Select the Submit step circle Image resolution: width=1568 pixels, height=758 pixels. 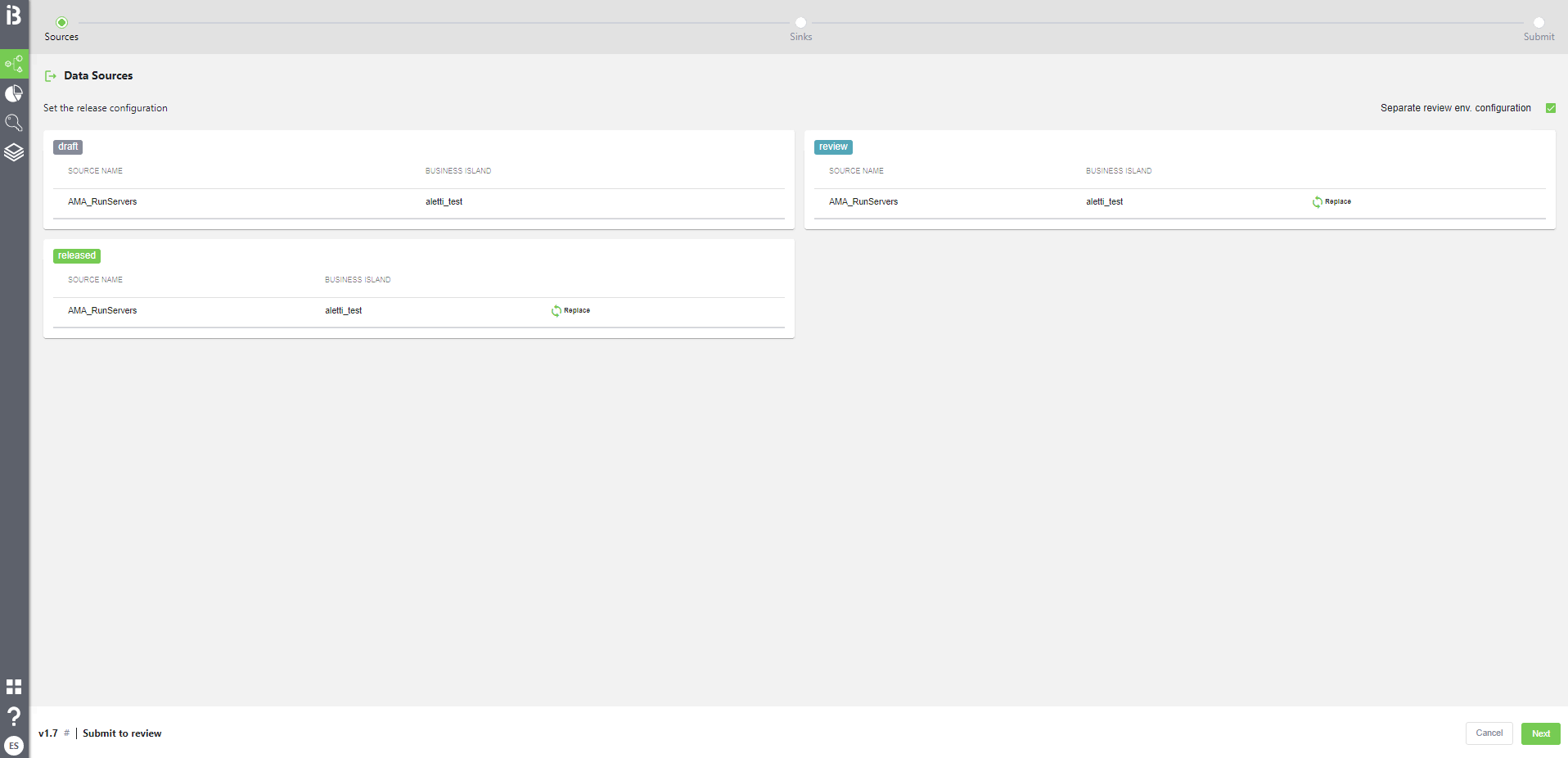(1539, 23)
